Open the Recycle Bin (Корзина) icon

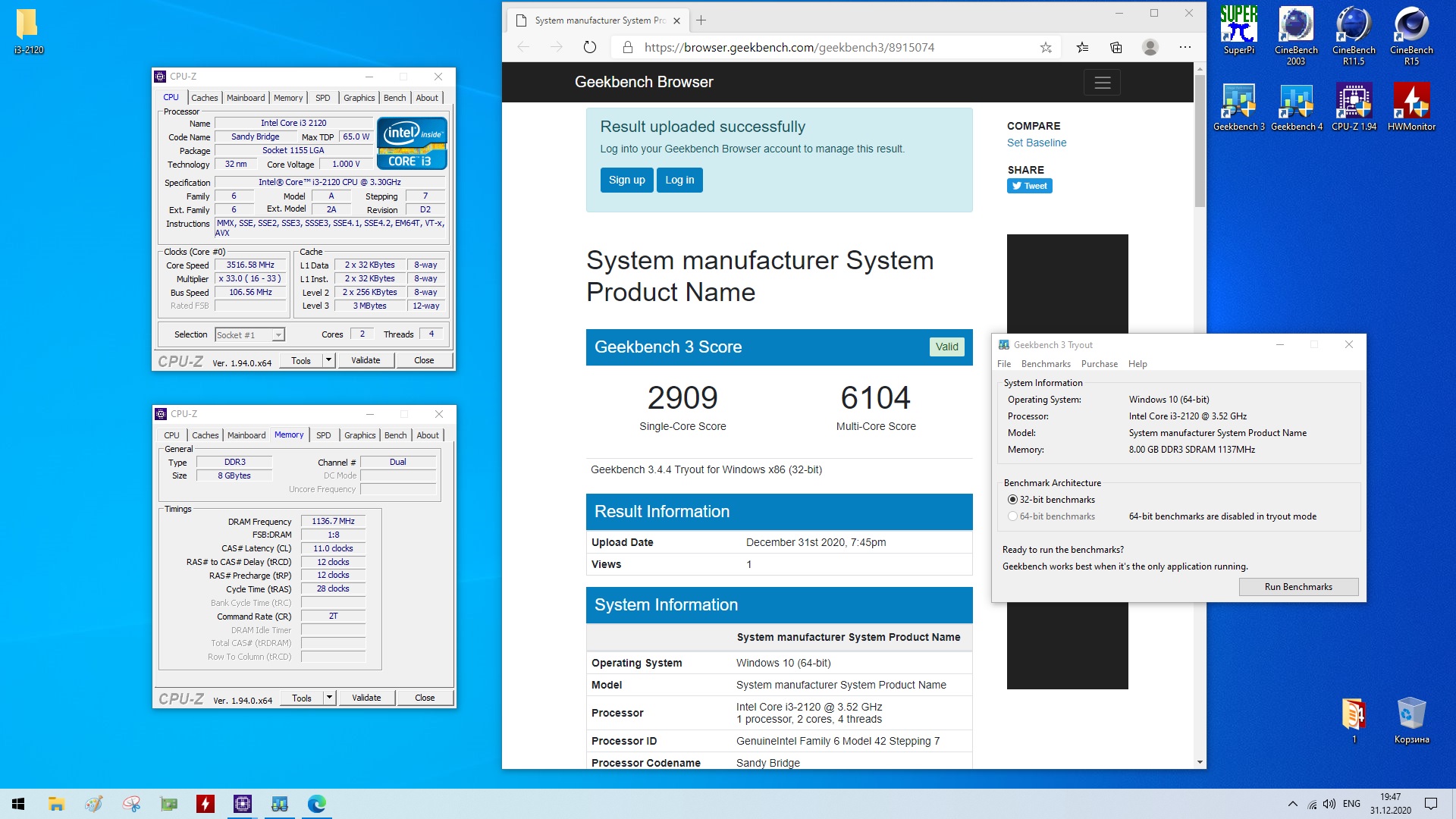(1411, 720)
